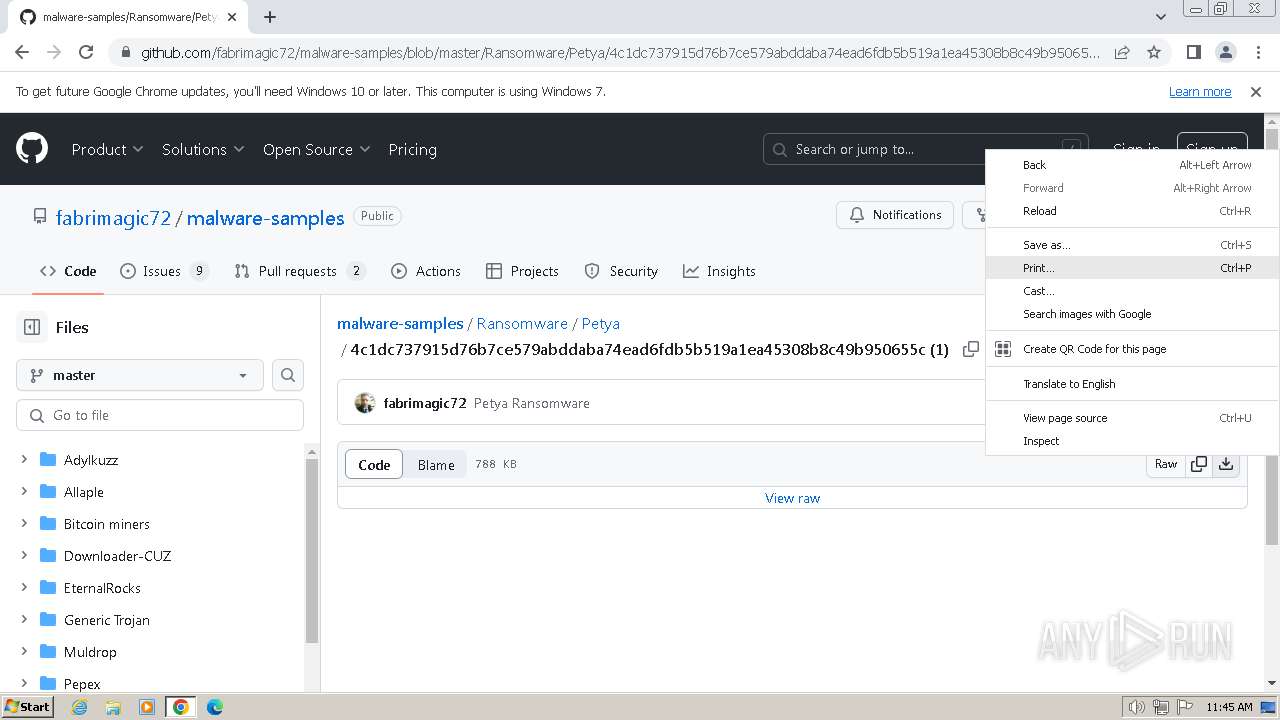1280x720 pixels.
Task: Expand the EternalRocks folder
Action: (x=24, y=588)
